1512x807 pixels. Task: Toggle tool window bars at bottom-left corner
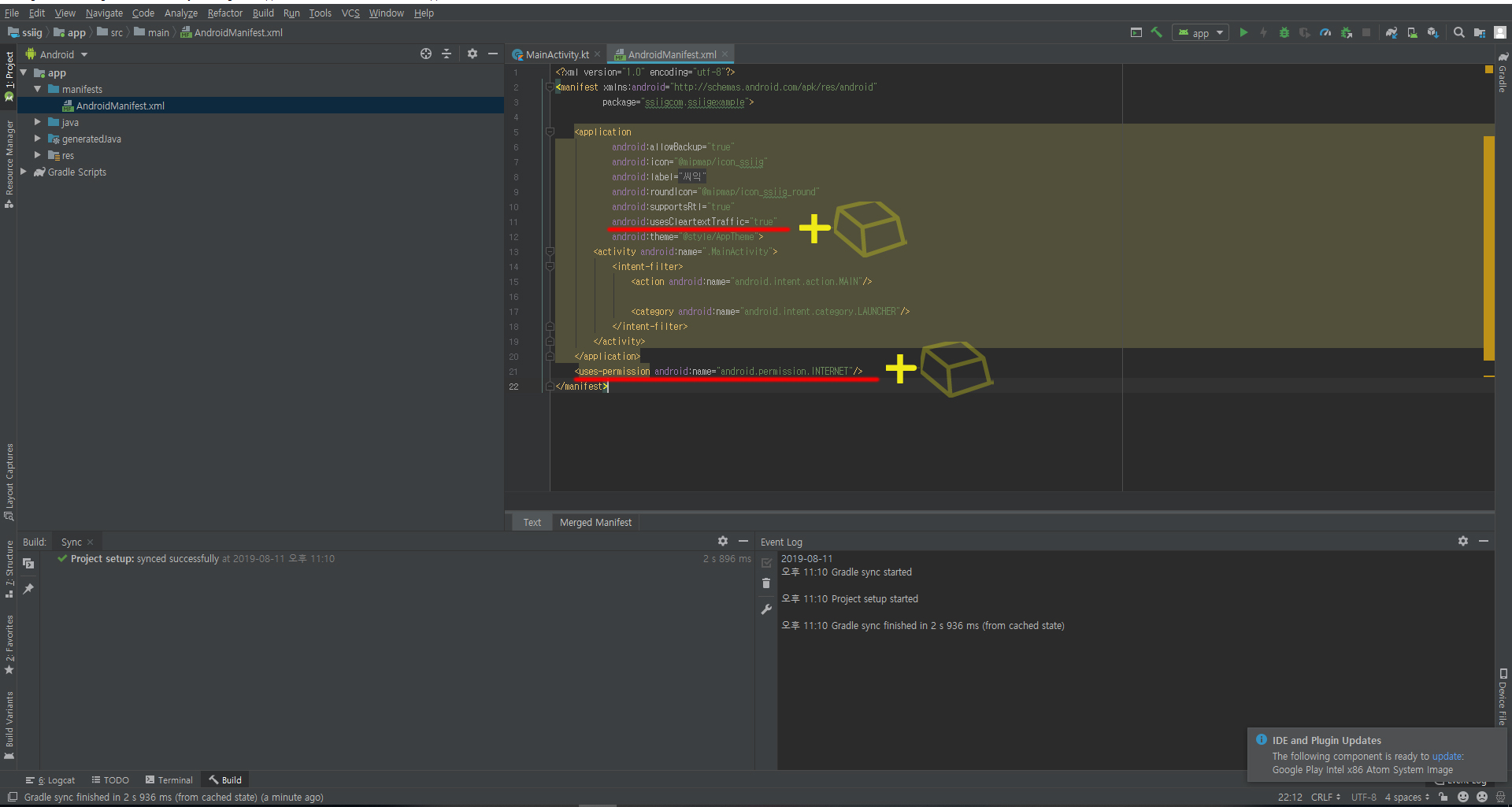pos(12,797)
